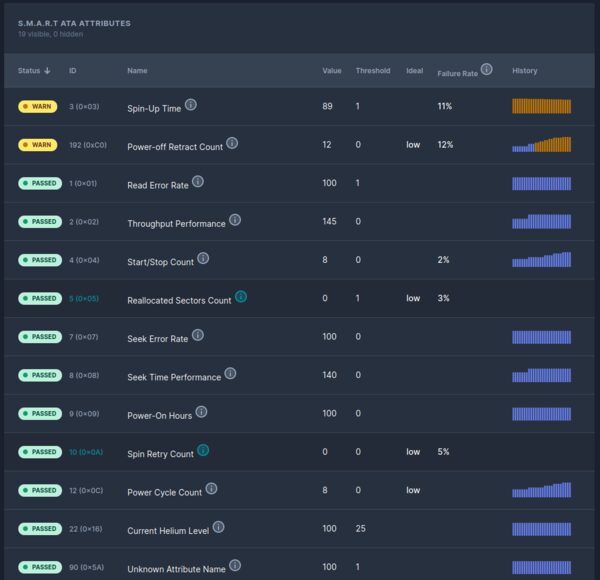
Task: Show info for Throughput Performance
Action: (x=235, y=220)
